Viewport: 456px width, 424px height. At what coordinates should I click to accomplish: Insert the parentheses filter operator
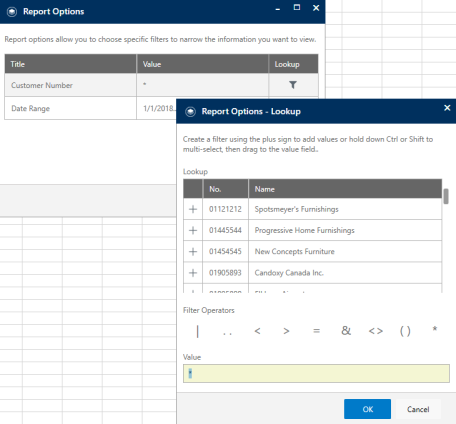pos(405,331)
